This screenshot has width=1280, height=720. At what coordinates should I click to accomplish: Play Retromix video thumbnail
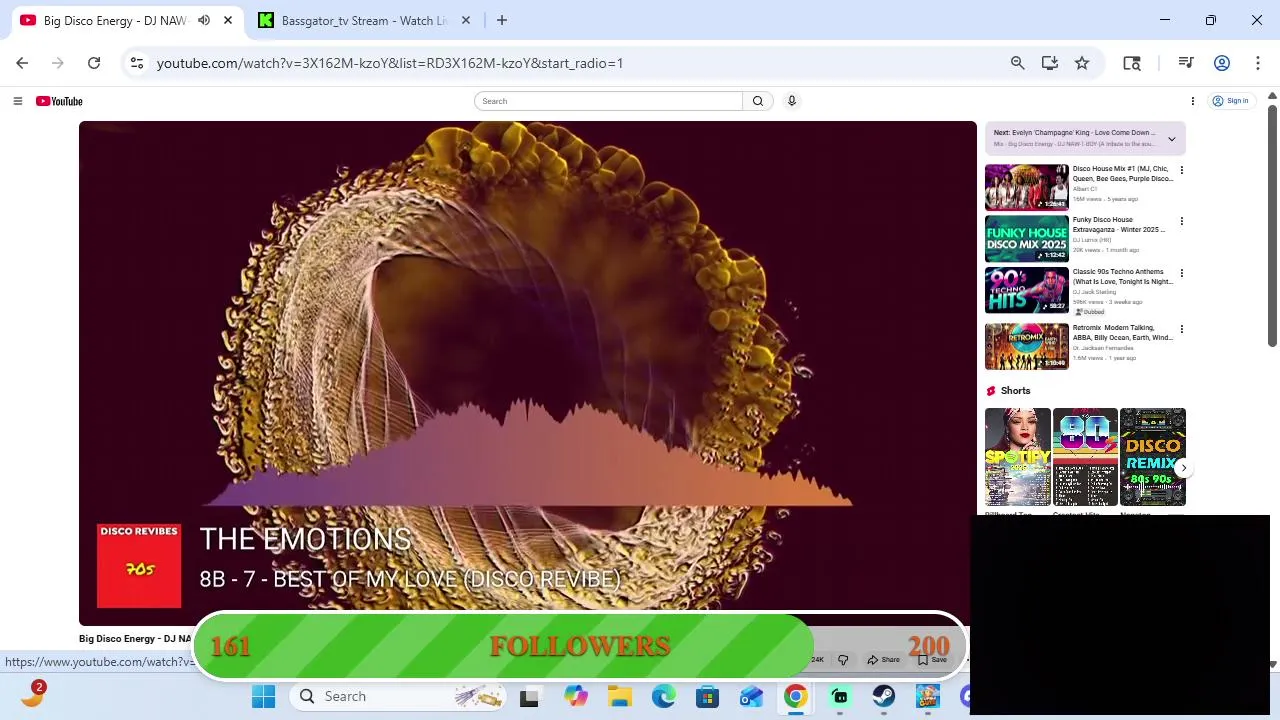(x=1026, y=347)
